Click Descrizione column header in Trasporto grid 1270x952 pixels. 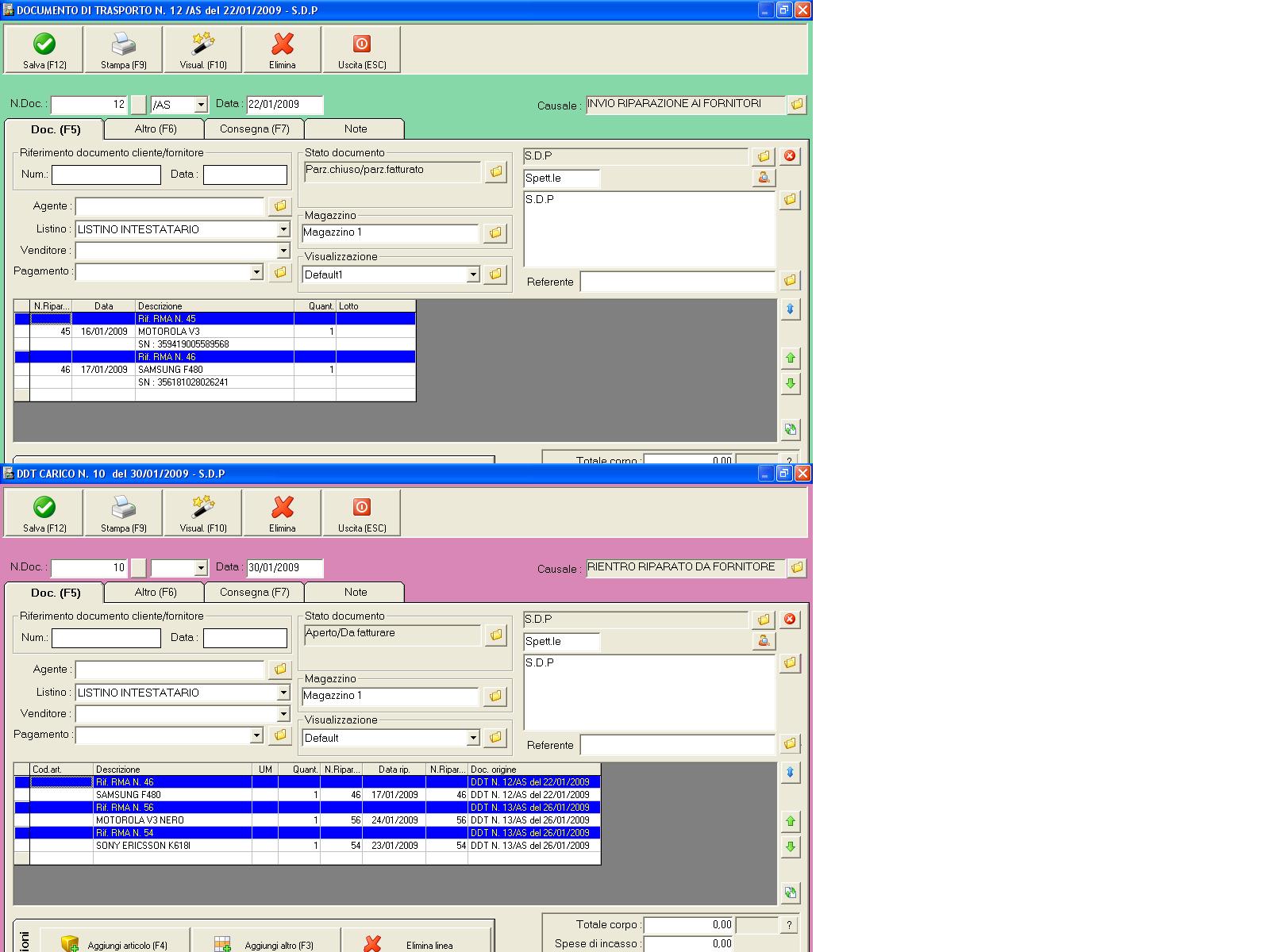pyautogui.click(x=214, y=306)
